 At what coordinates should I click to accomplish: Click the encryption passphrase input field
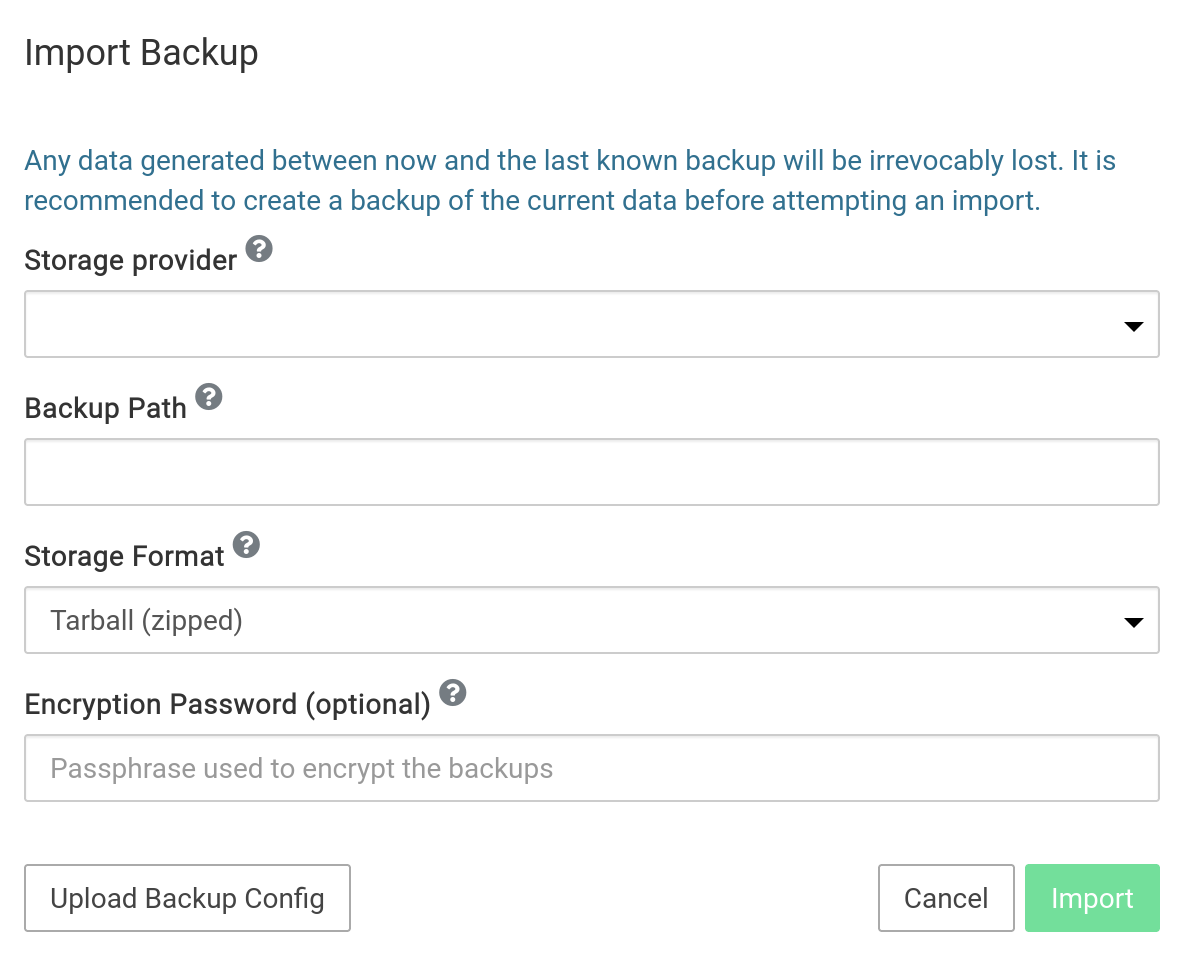point(591,768)
